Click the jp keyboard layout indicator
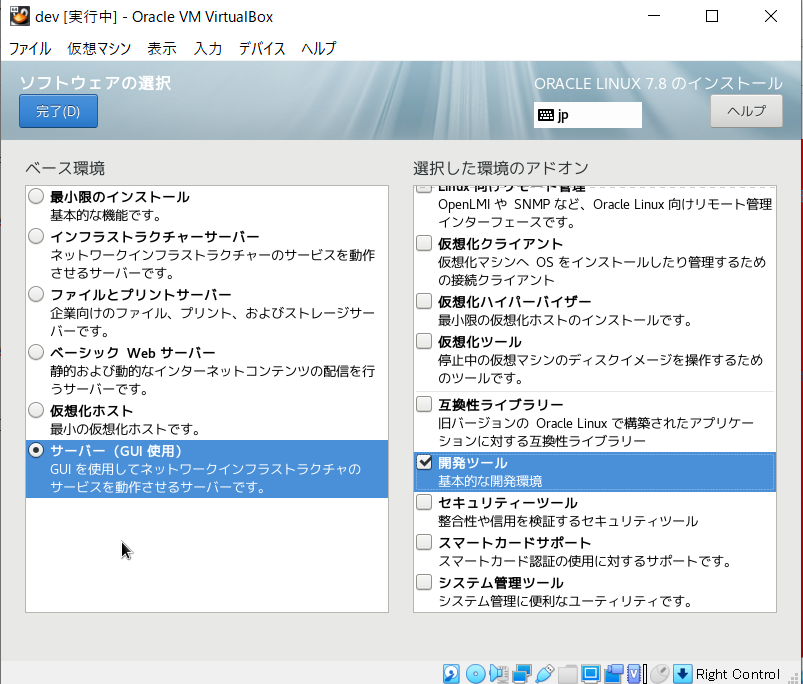Viewport: 803px width, 684px height. click(587, 115)
